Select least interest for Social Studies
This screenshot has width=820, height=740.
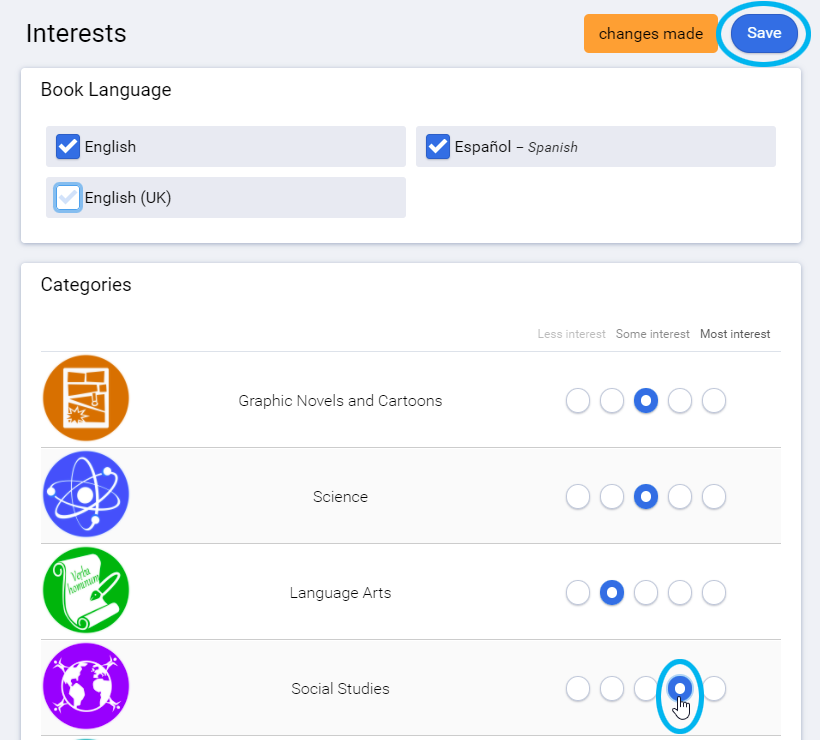tap(578, 689)
